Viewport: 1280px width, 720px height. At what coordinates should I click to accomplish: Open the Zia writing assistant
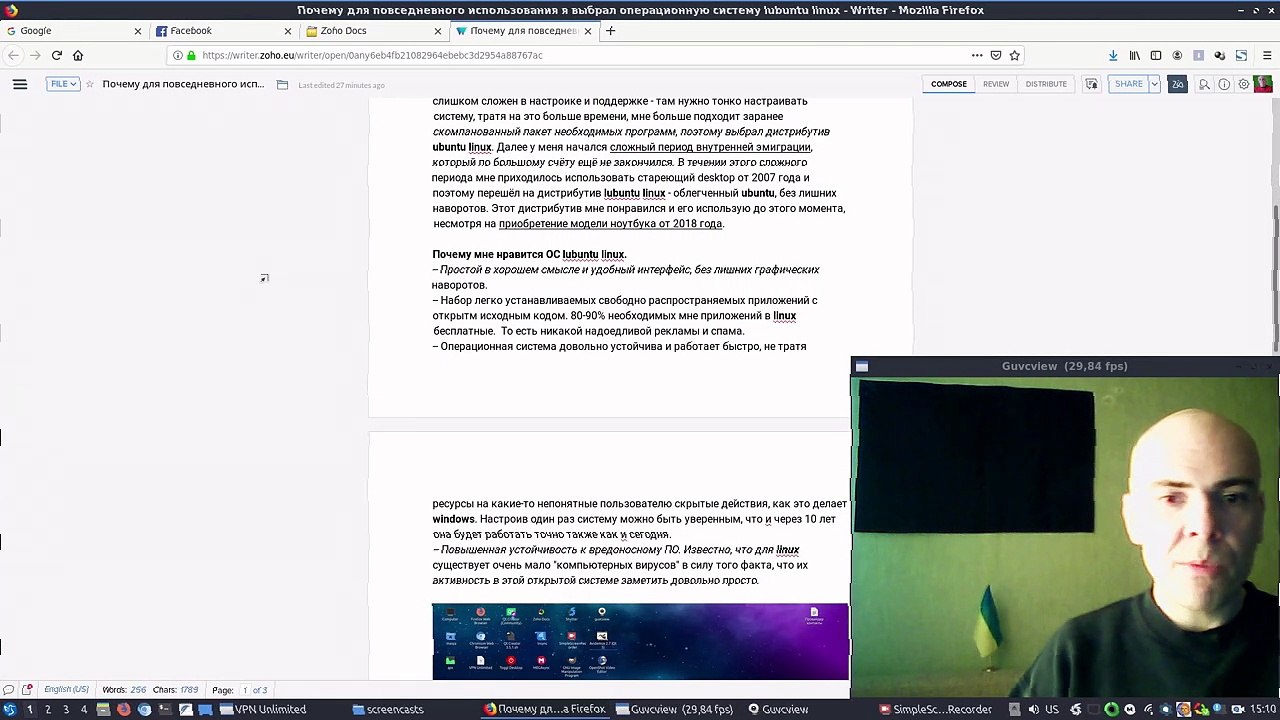(1177, 84)
